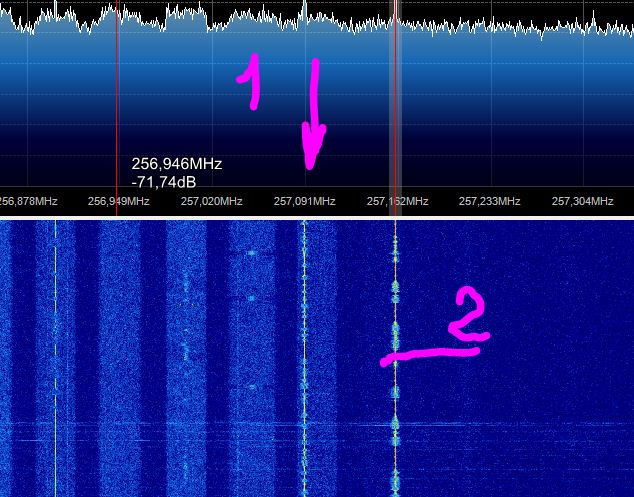Click the tip of the magenta arrow
This screenshot has width=634, height=497.
pos(311,165)
